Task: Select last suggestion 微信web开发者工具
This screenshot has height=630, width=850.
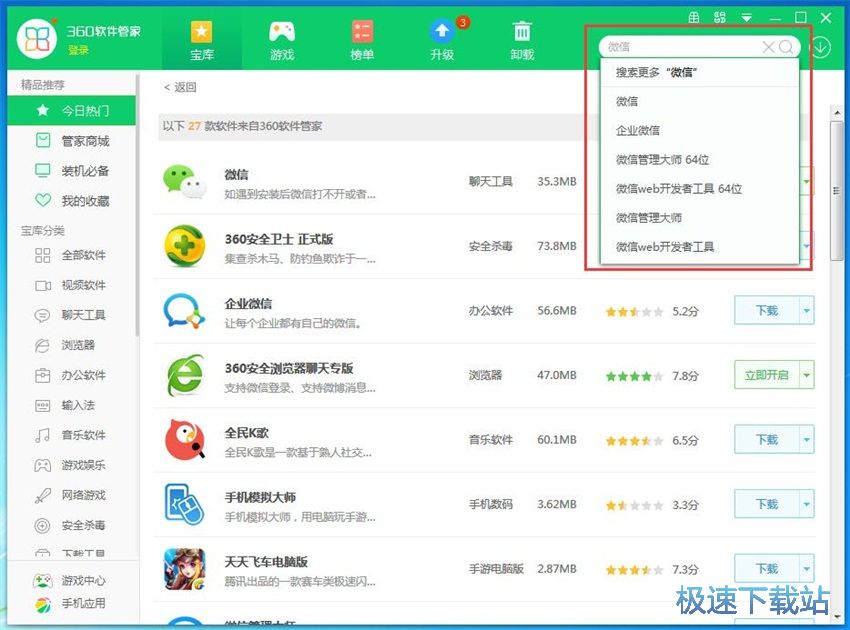Action: (699, 247)
